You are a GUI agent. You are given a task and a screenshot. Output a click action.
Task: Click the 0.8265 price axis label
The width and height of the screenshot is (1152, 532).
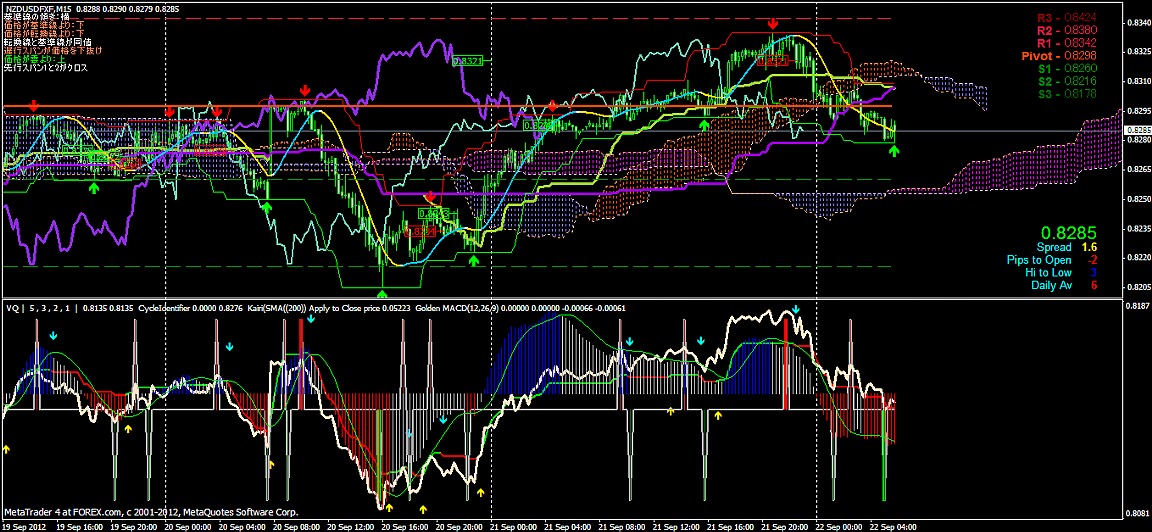[1139, 169]
